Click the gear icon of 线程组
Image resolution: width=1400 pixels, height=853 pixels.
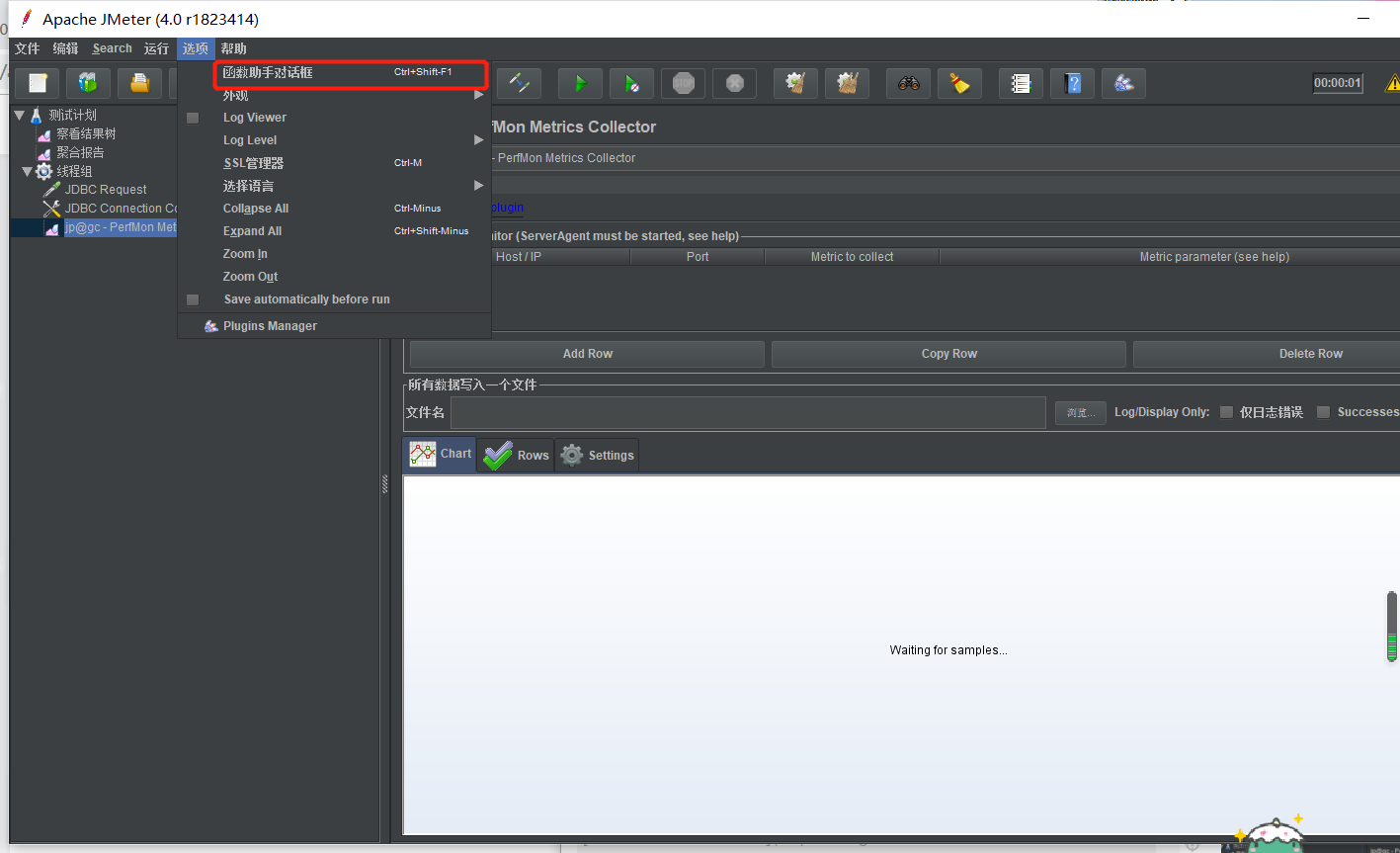coord(44,171)
